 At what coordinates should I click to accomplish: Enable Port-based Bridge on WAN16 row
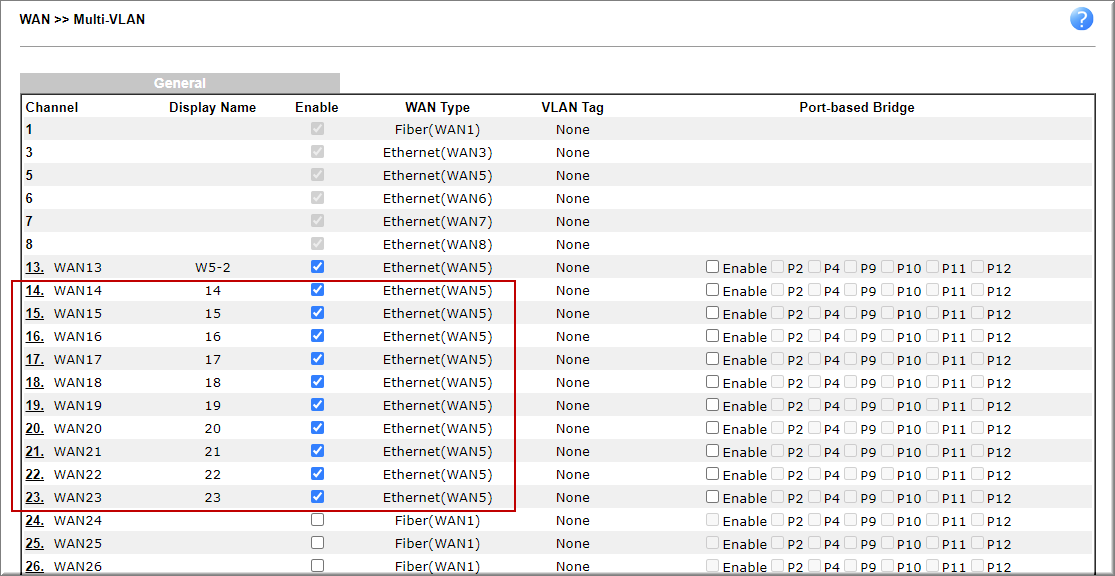tap(713, 336)
